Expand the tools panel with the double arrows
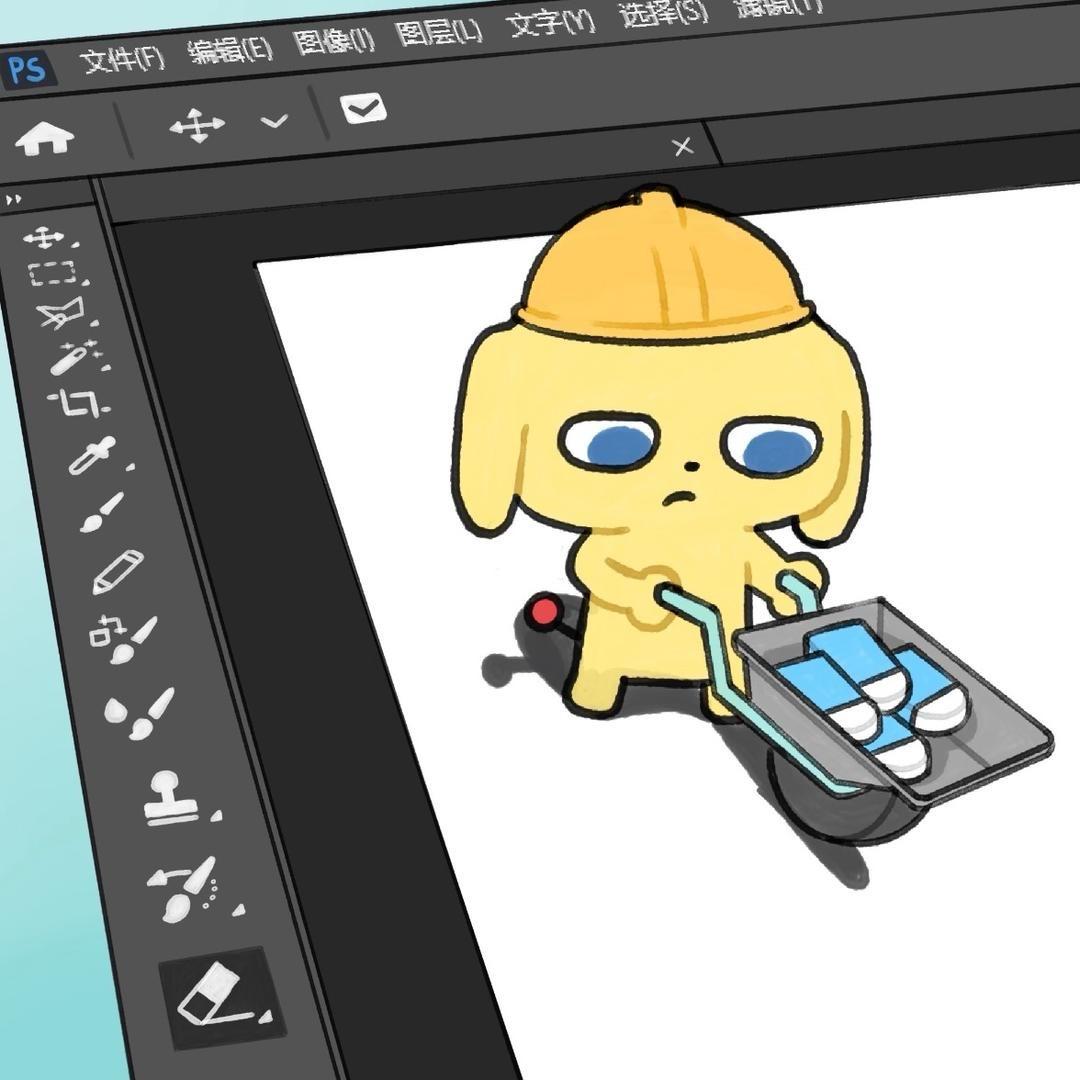Image resolution: width=1080 pixels, height=1080 pixels. pyautogui.click(x=13, y=200)
